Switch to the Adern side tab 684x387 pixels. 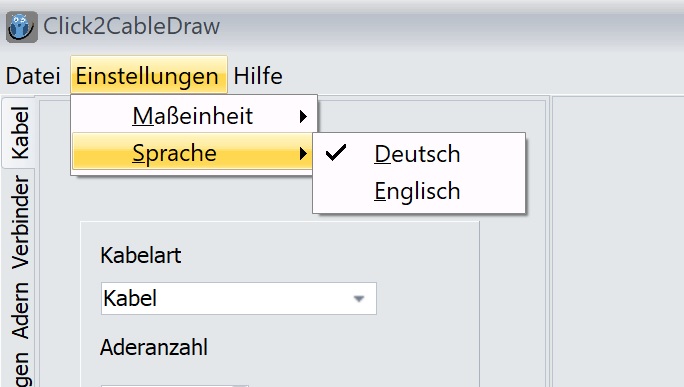(x=20, y=310)
